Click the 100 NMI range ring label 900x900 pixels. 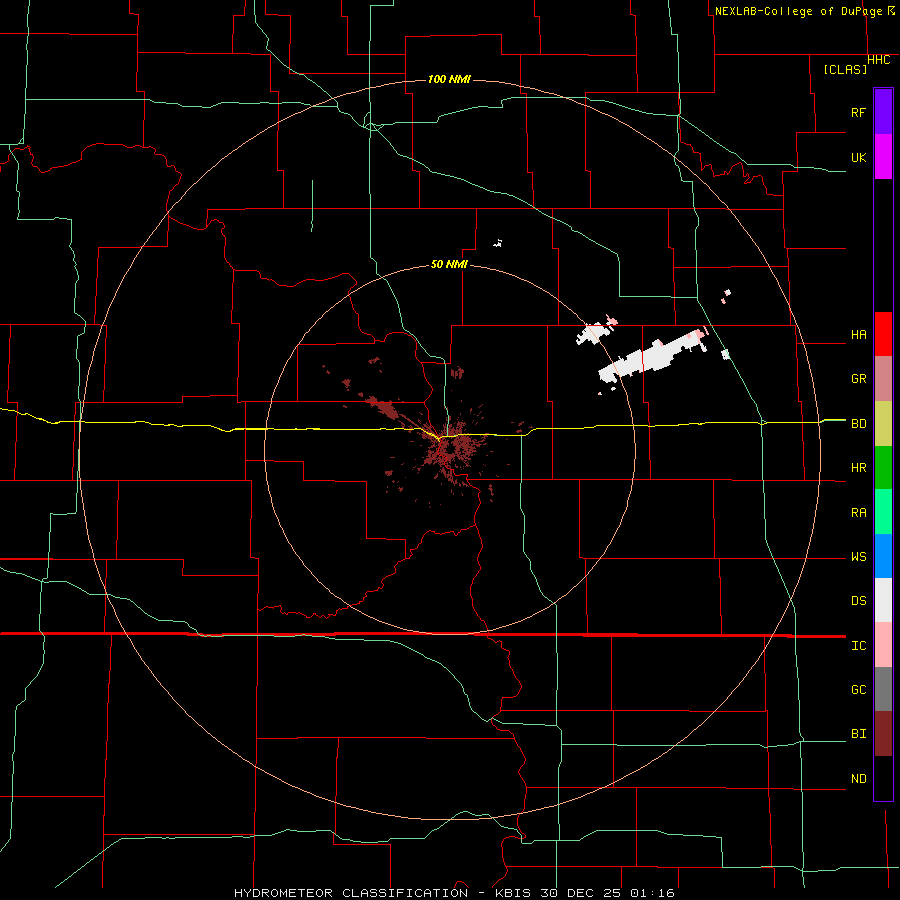[449, 79]
